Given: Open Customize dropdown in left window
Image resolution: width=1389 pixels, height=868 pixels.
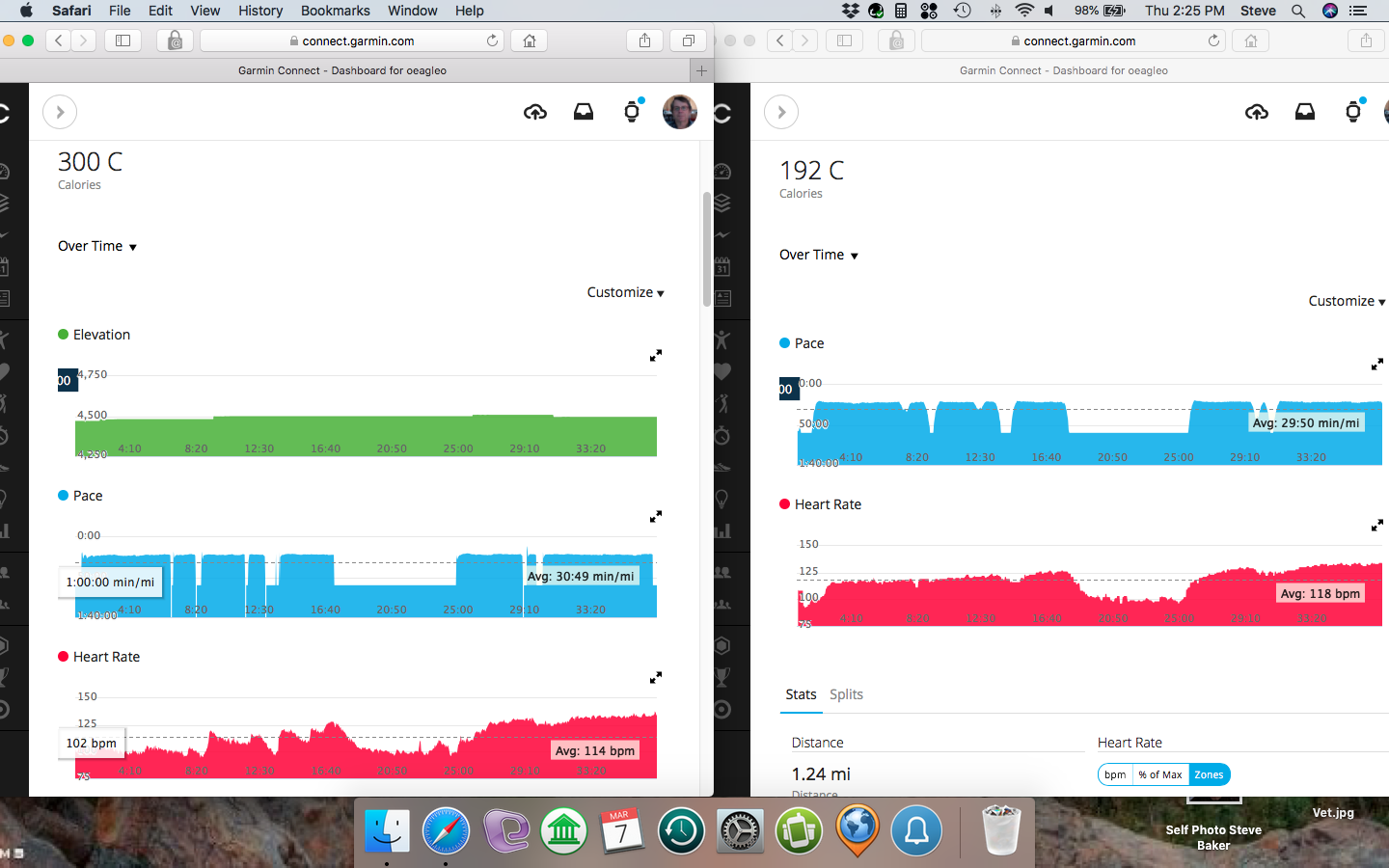Looking at the screenshot, I should (625, 292).
